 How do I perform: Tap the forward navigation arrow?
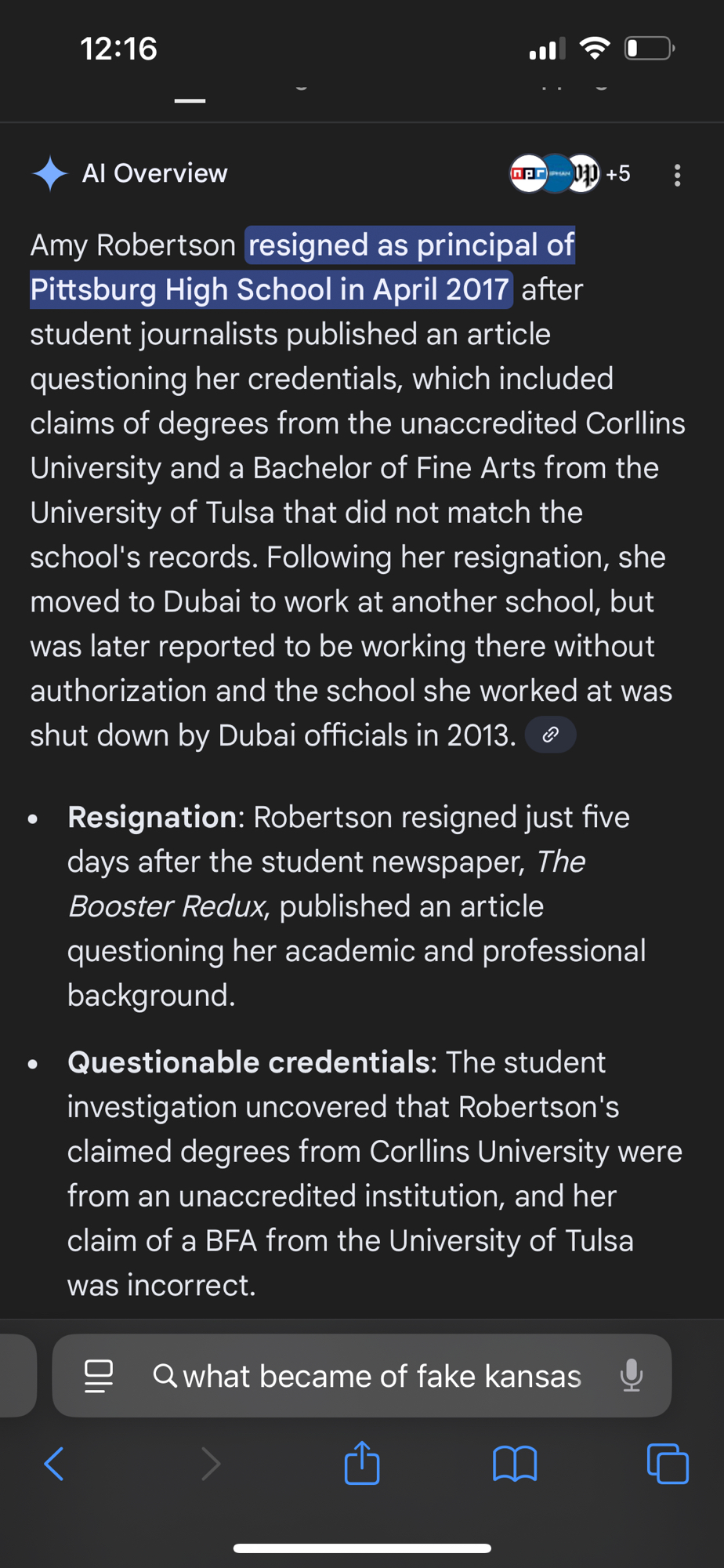[x=210, y=1464]
